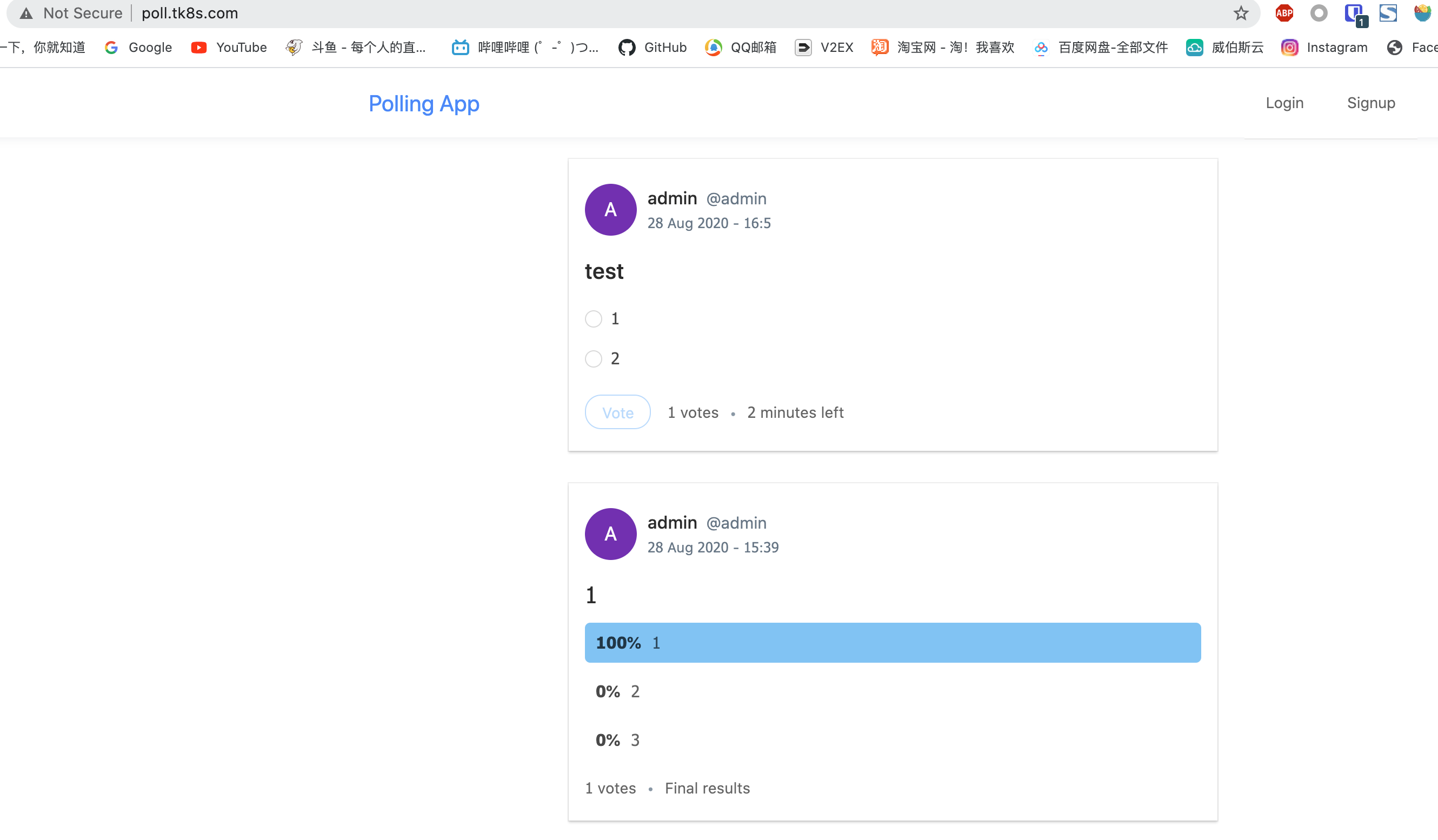Click the bookmark star icon in address bar

(1241, 13)
